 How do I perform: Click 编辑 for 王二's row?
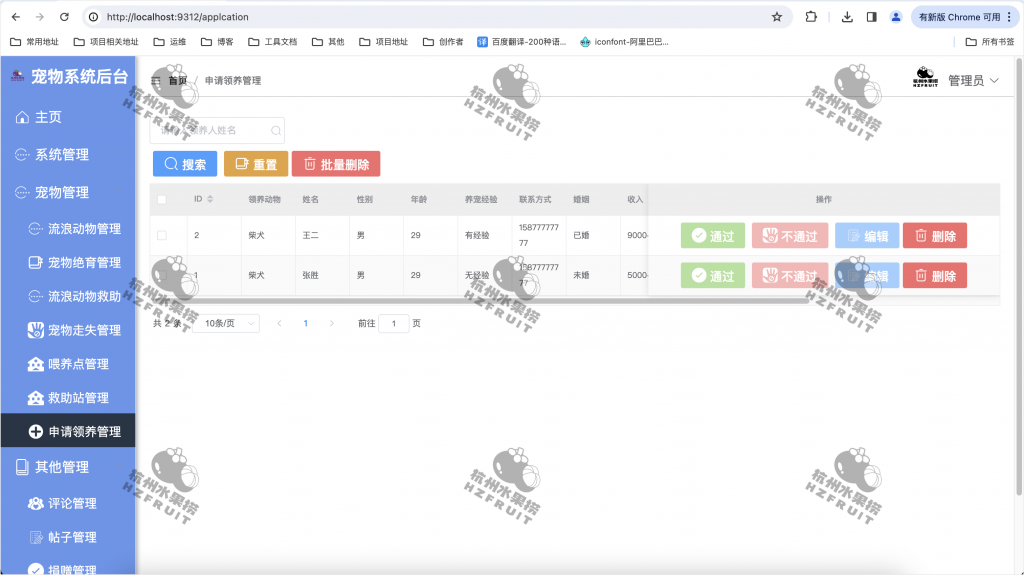point(867,236)
